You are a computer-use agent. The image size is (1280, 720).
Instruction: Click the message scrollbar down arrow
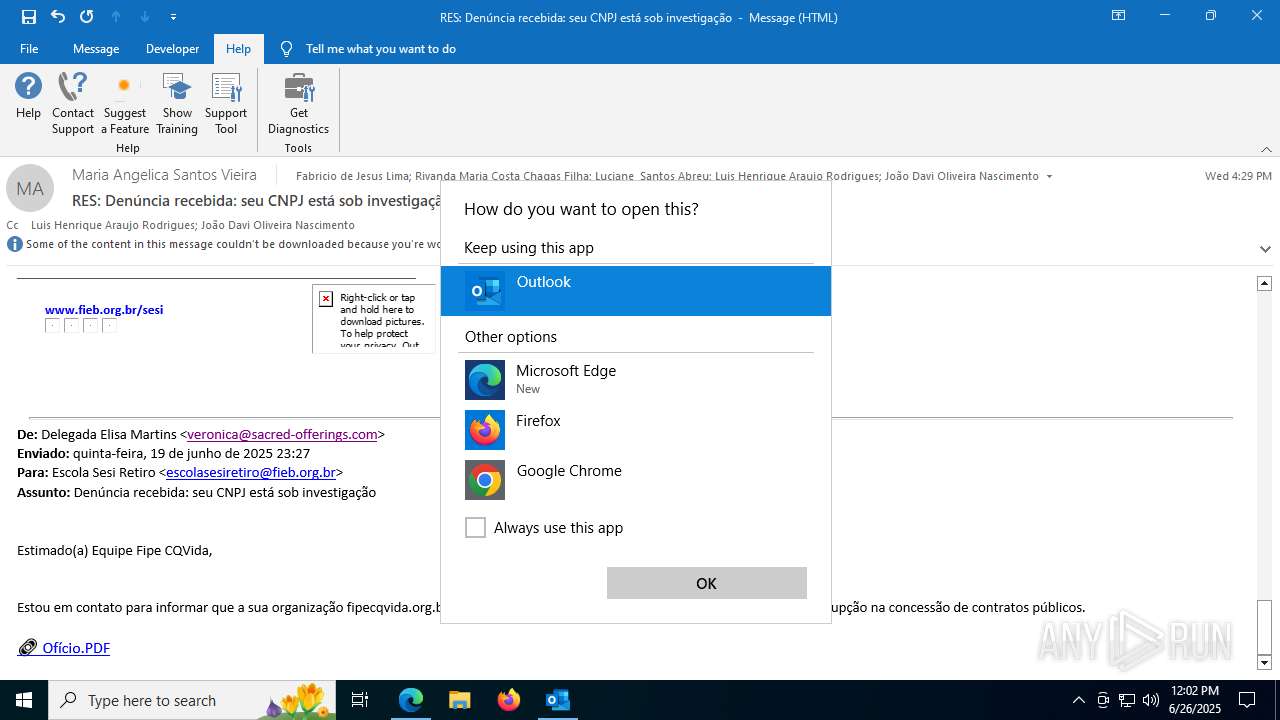point(1265,662)
